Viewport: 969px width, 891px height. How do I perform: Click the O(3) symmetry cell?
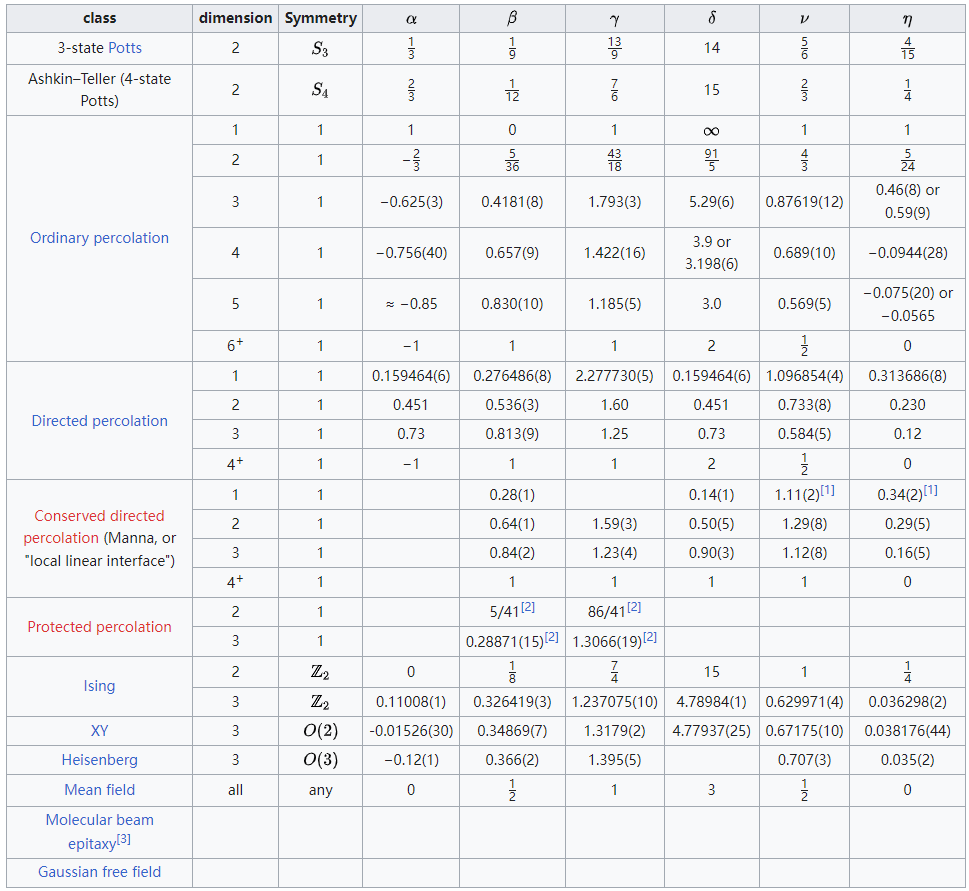[320, 760]
